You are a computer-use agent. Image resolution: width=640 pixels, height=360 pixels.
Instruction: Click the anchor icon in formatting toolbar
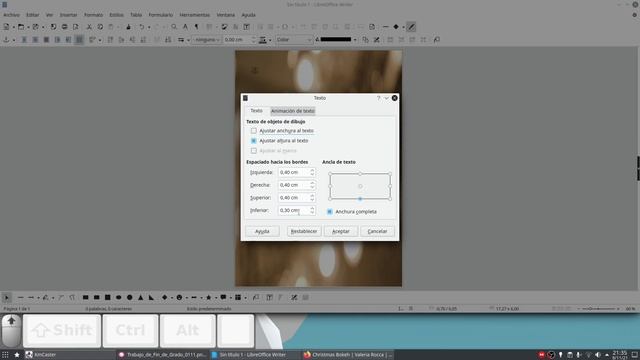(x=7, y=40)
